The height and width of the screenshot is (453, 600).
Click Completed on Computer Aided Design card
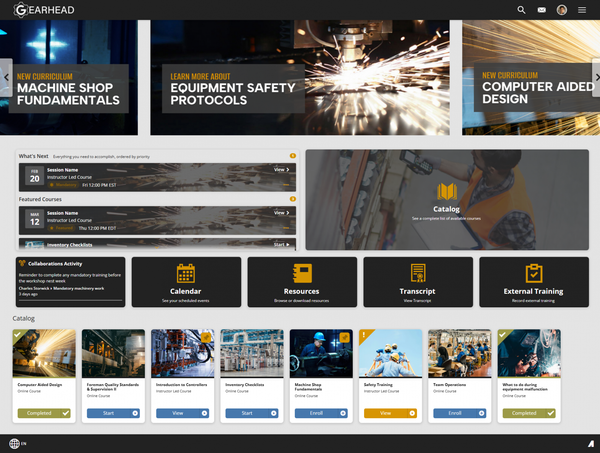[44, 413]
